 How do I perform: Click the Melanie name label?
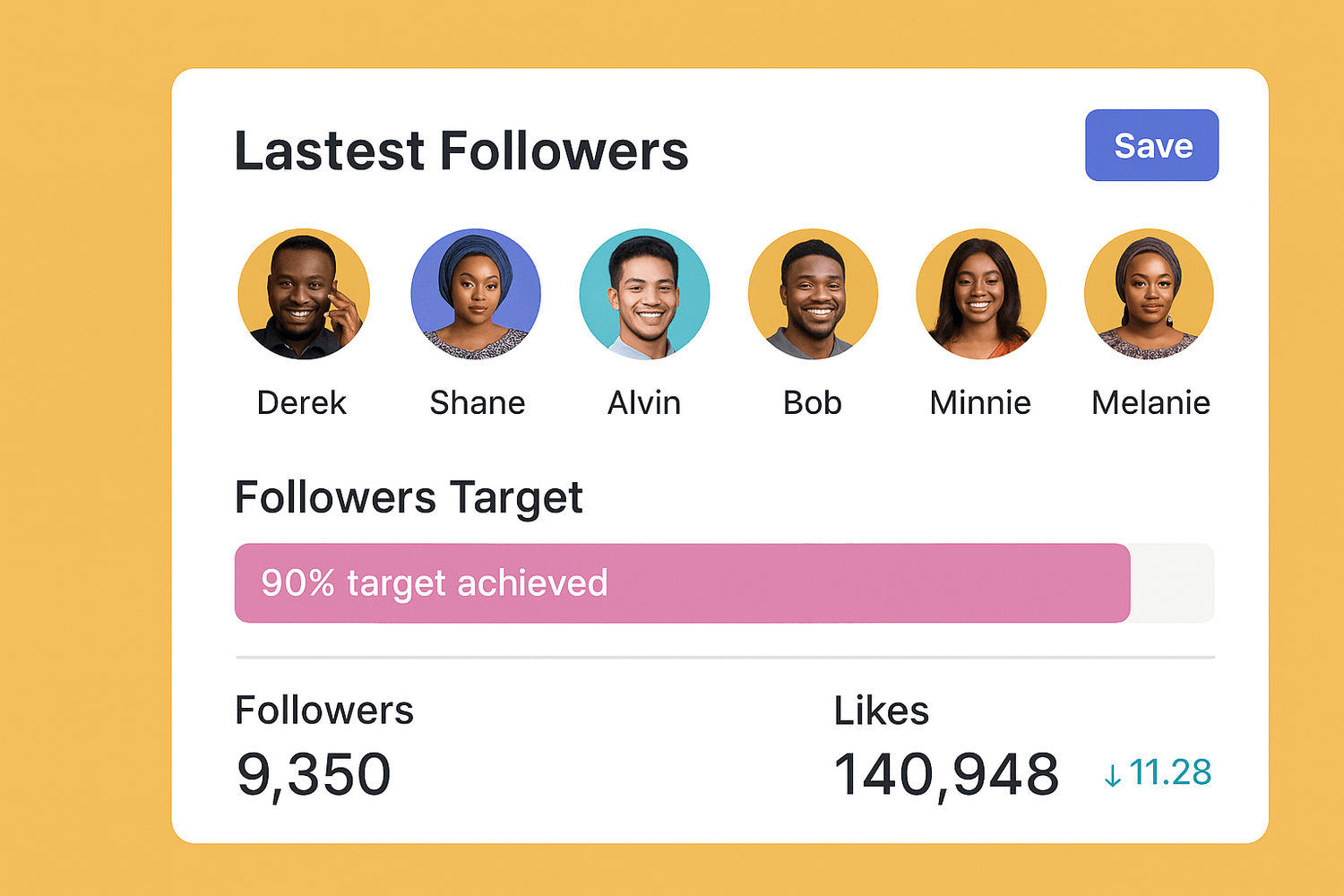[x=1150, y=403]
